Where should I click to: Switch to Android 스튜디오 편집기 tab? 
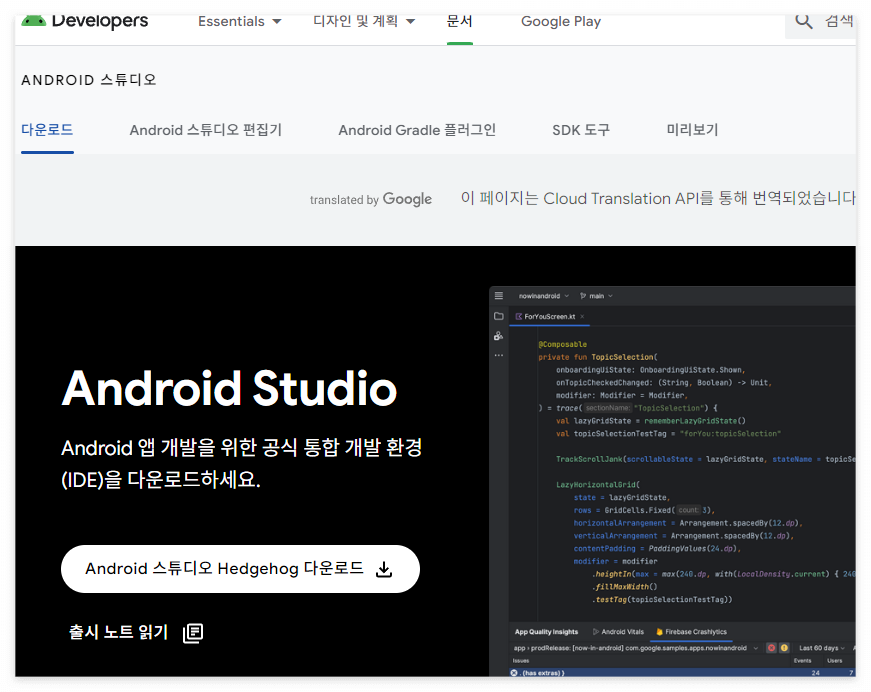coord(206,130)
